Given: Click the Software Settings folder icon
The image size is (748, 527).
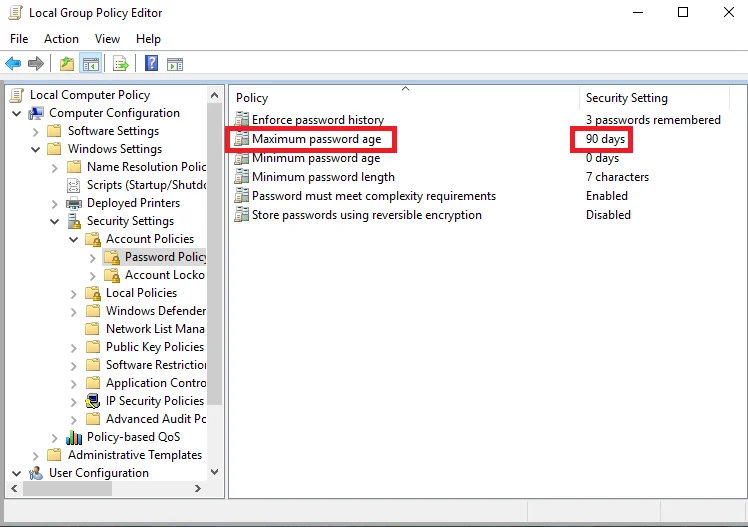Looking at the screenshot, I should [x=54, y=131].
